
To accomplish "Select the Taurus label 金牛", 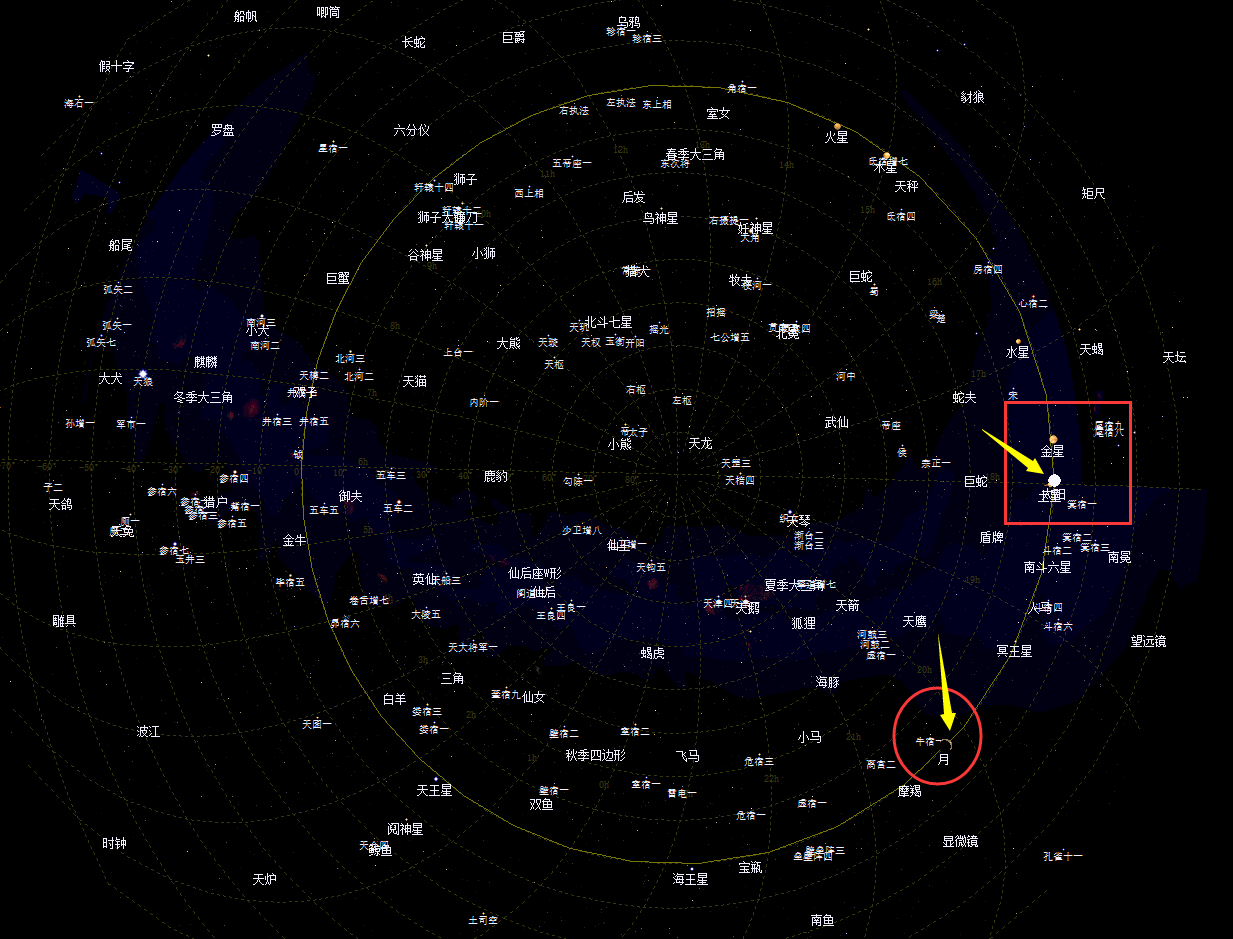I will (x=294, y=540).
